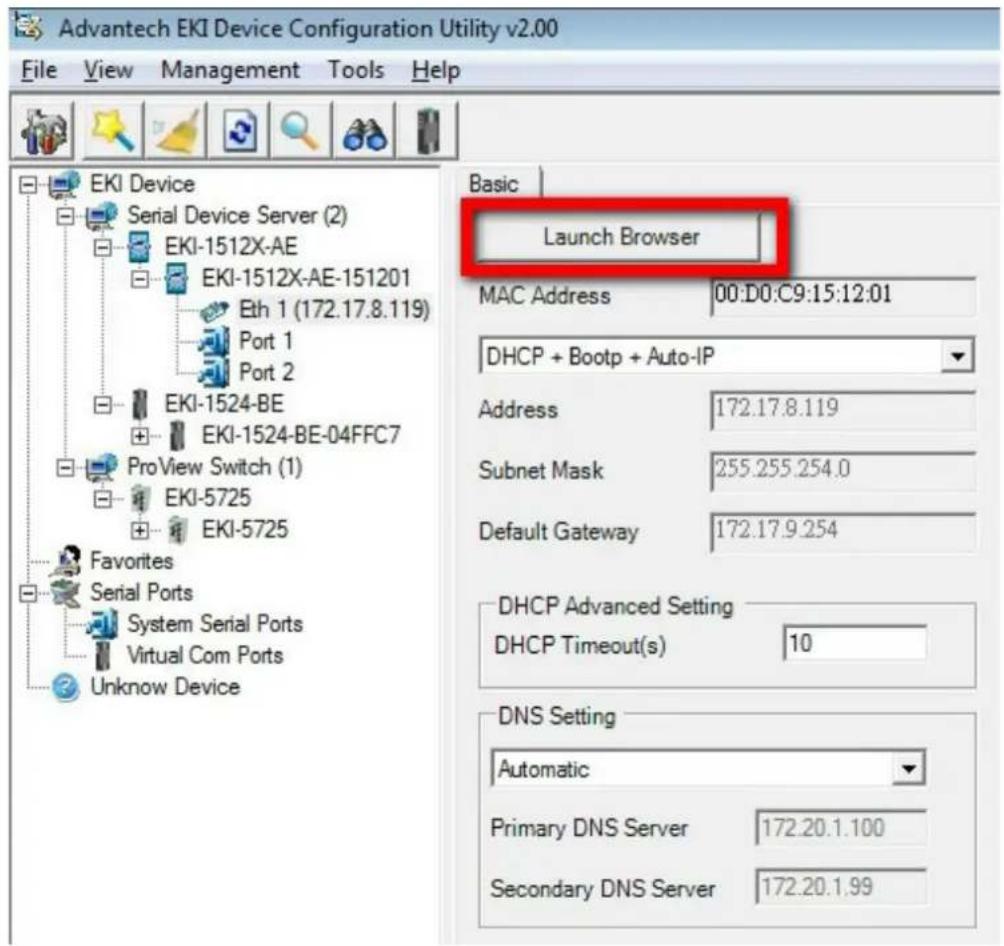Screen dimensions: 1004x946
Task: Click the MAC Address field
Action: point(844,296)
